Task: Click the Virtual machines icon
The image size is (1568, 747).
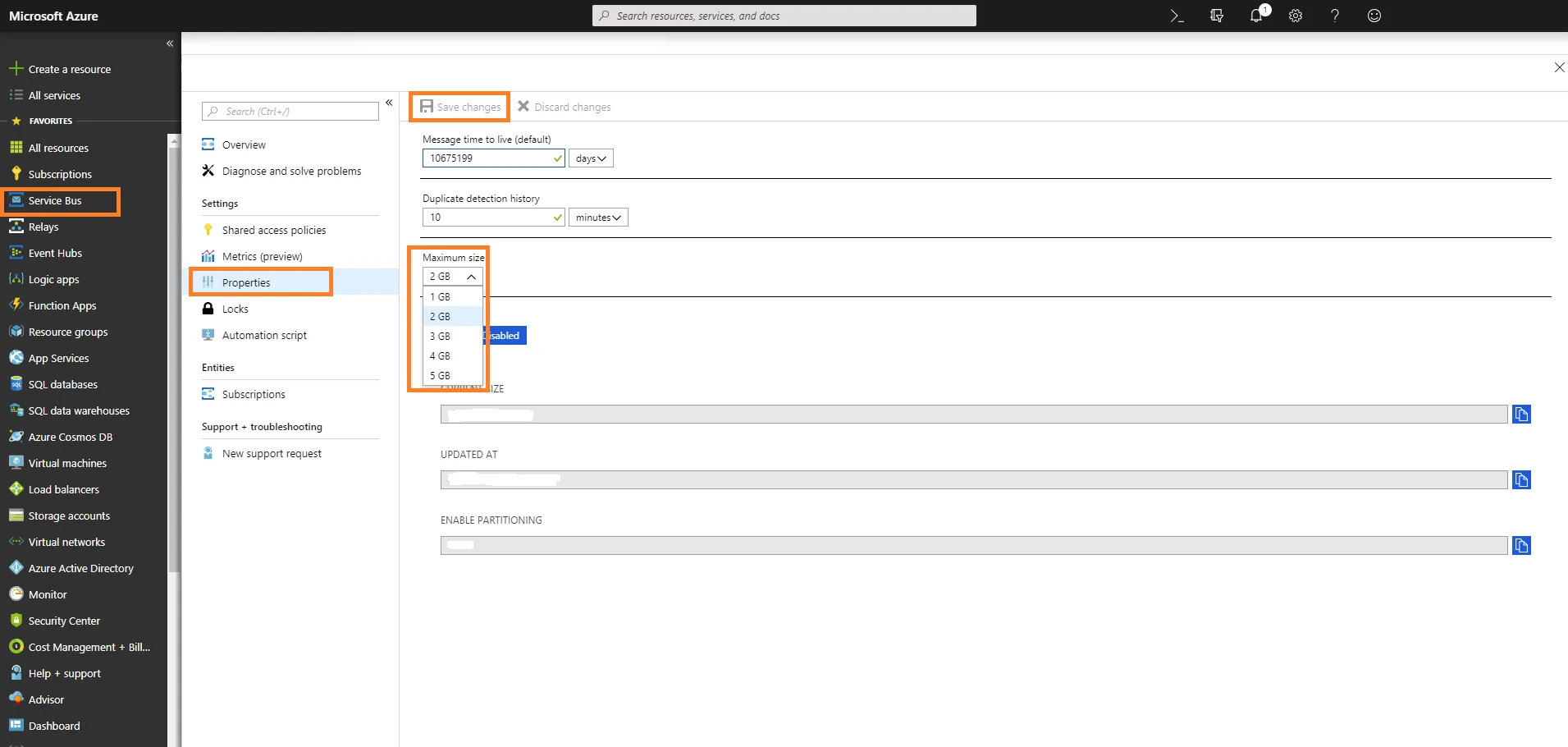Action: tap(16, 463)
